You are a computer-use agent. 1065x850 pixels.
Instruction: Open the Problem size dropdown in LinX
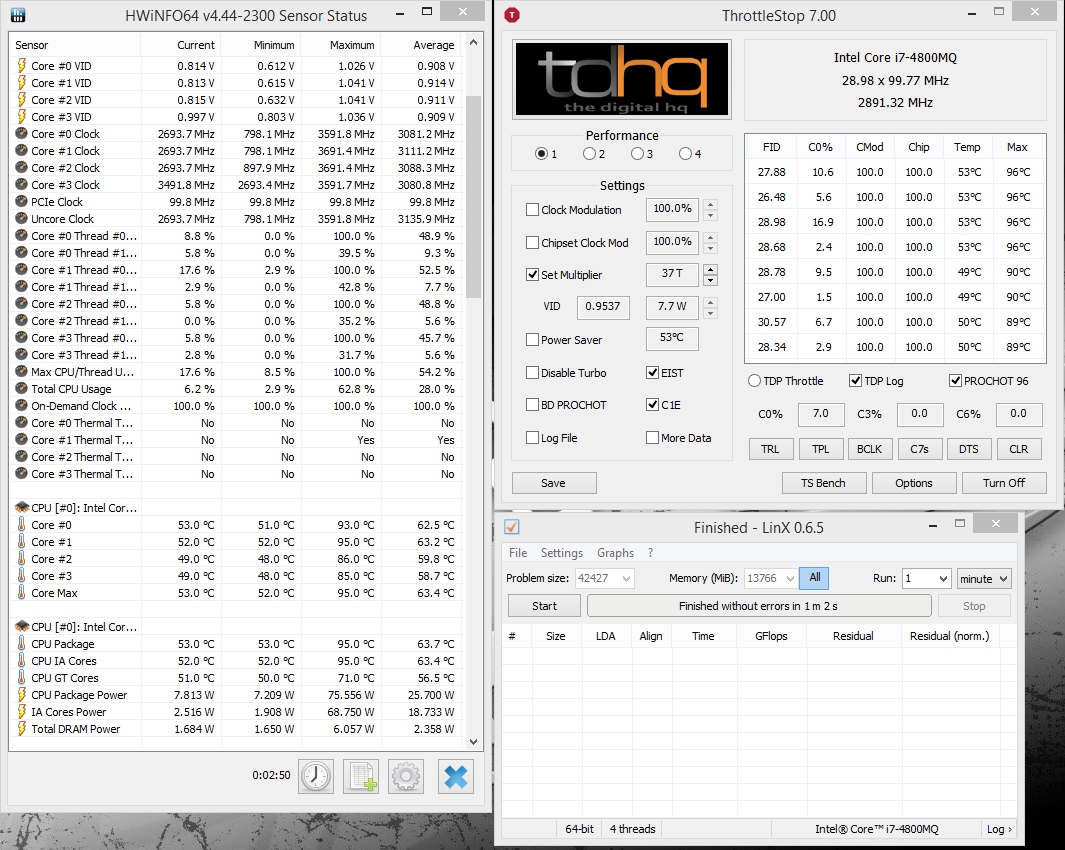pos(626,578)
